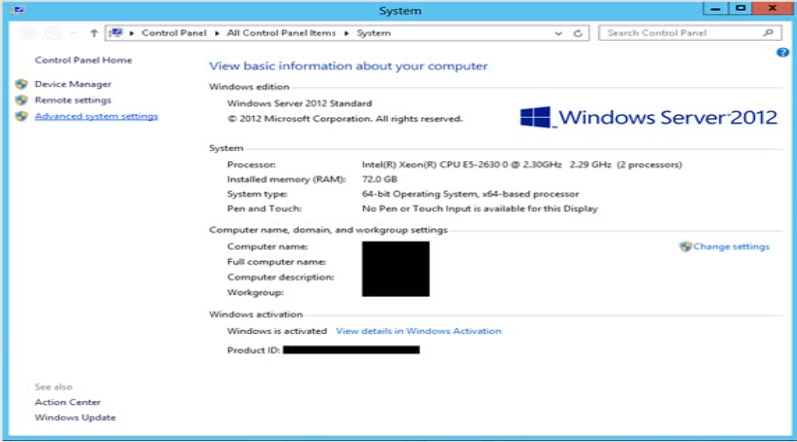
Task: Click the 'Product ID:' label
Action: (253, 350)
